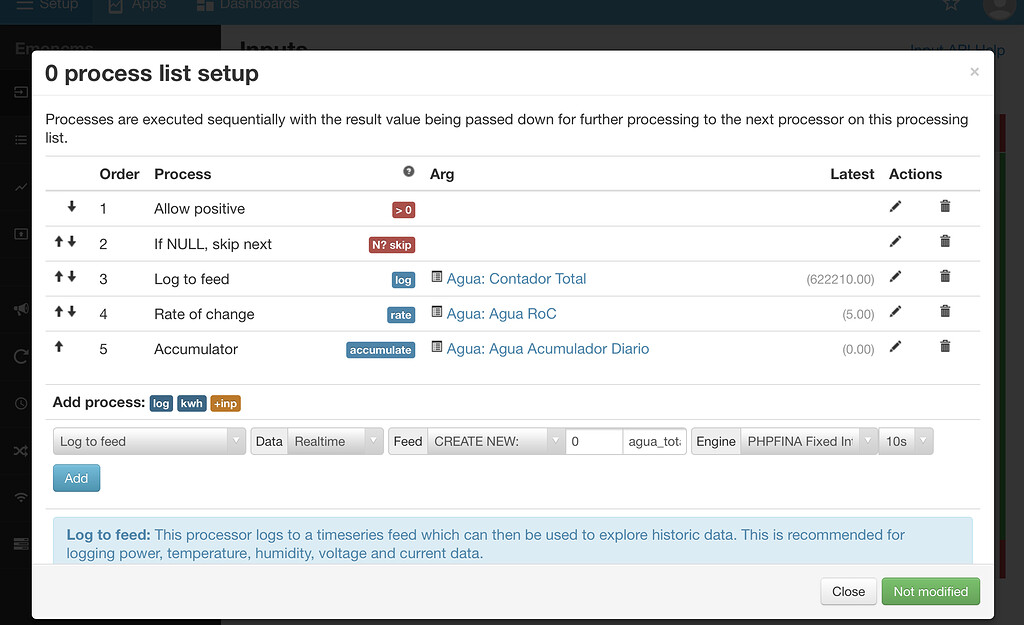Image resolution: width=1024 pixels, height=625 pixels.
Task: Open the Feed dropdown showing CREATE NEW
Action: [x=495, y=440]
